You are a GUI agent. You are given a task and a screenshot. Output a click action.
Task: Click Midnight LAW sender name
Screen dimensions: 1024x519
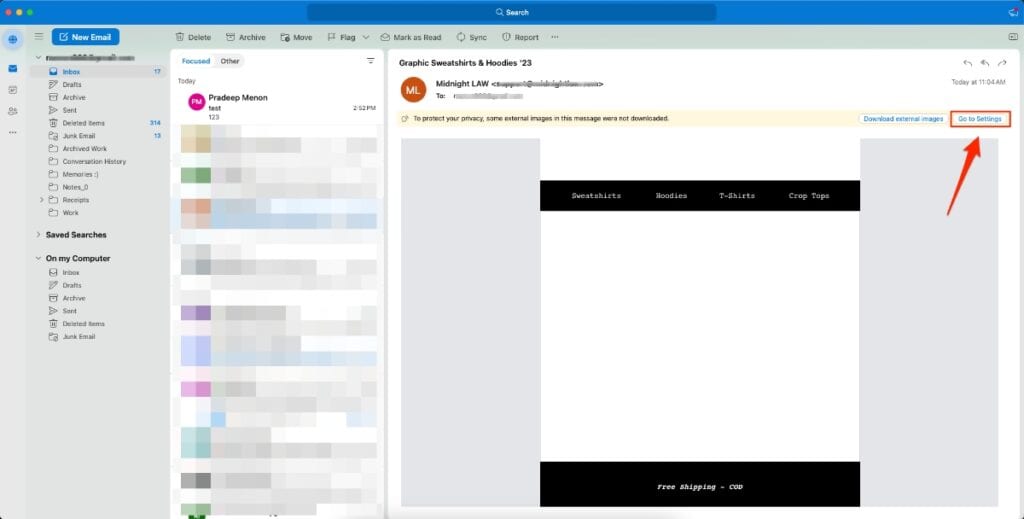point(462,84)
